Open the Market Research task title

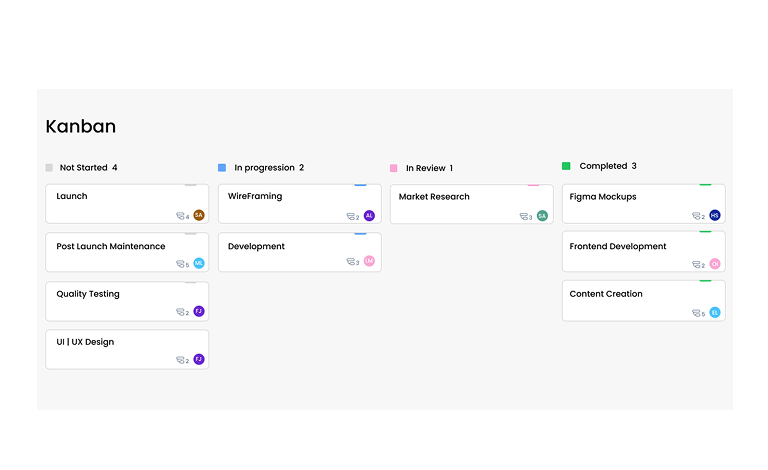[434, 197]
